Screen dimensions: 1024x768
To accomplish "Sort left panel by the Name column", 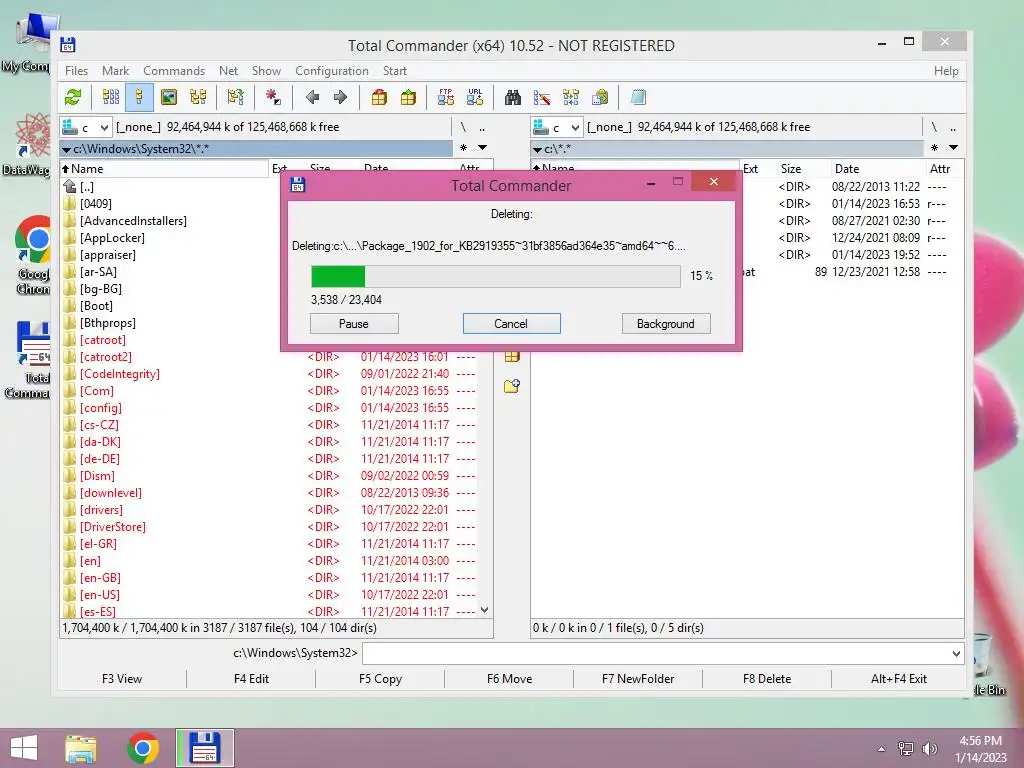I will coord(165,169).
